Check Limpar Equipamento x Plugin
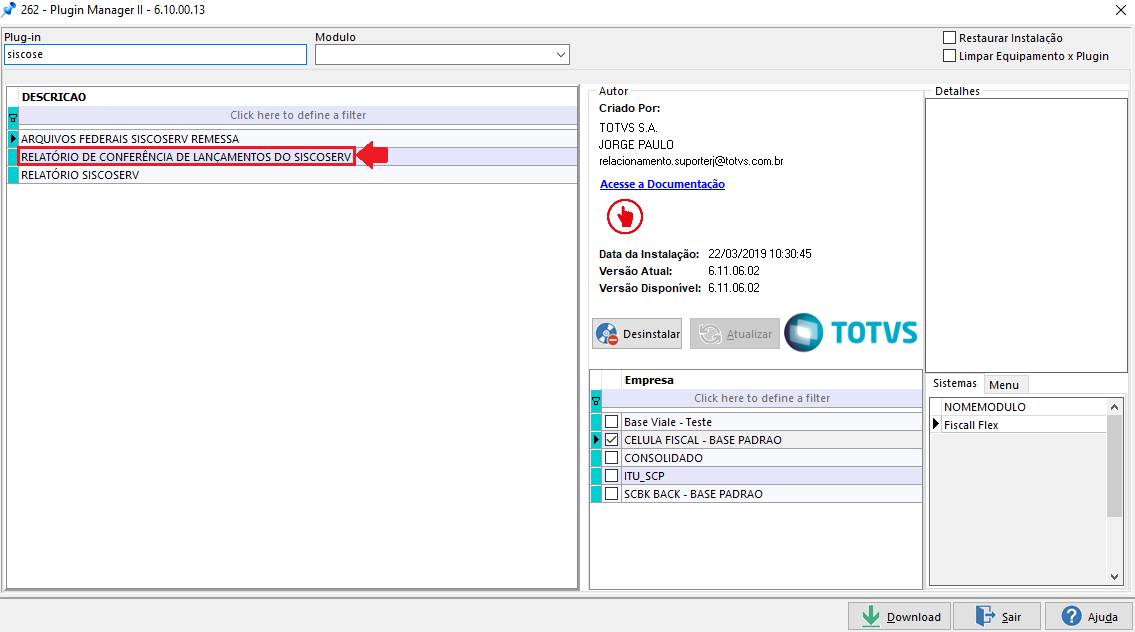Image resolution: width=1135 pixels, height=632 pixels. tap(950, 56)
